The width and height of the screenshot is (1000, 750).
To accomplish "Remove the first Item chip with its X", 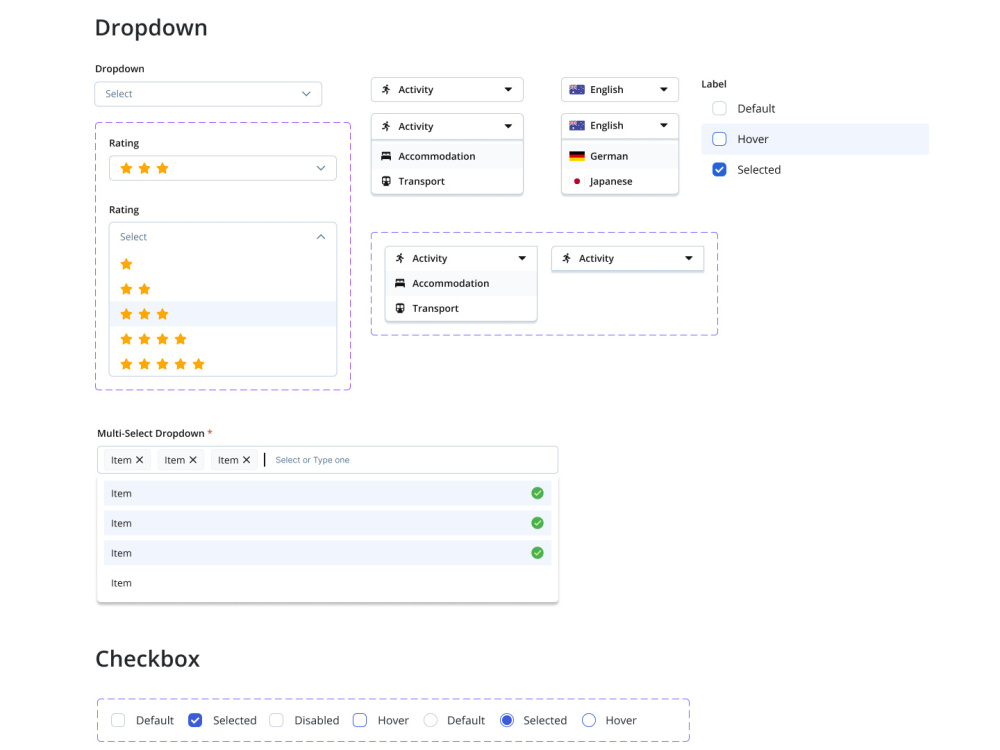I will tap(140, 460).
